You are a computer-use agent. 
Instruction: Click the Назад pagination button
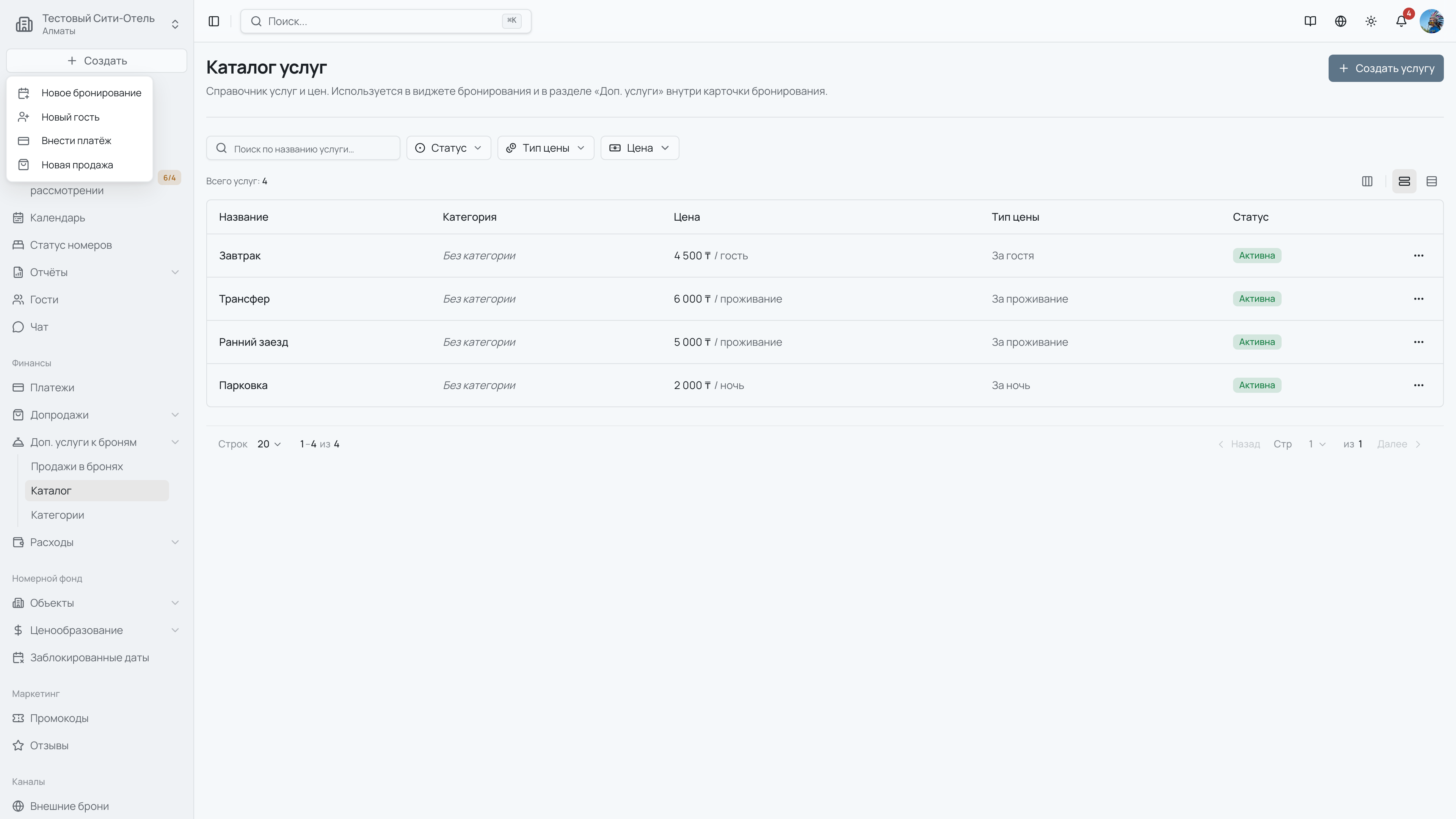[x=1238, y=444]
